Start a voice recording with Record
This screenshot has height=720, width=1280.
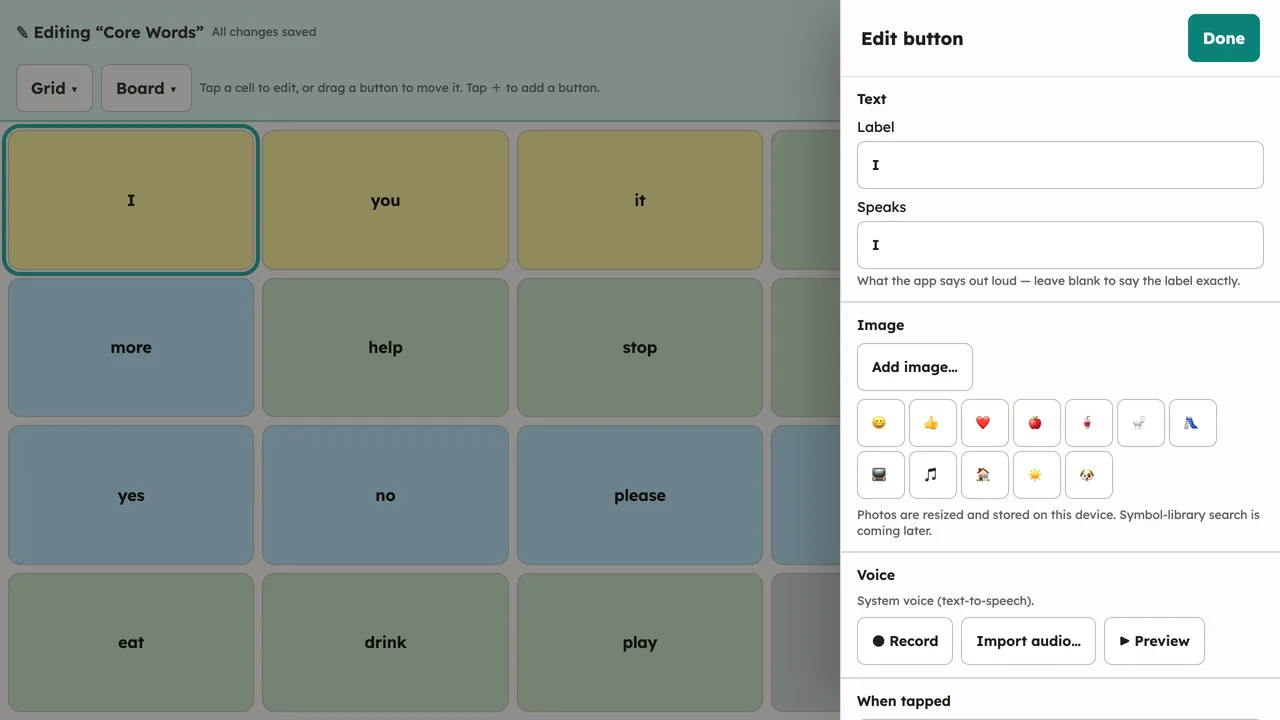pos(905,641)
